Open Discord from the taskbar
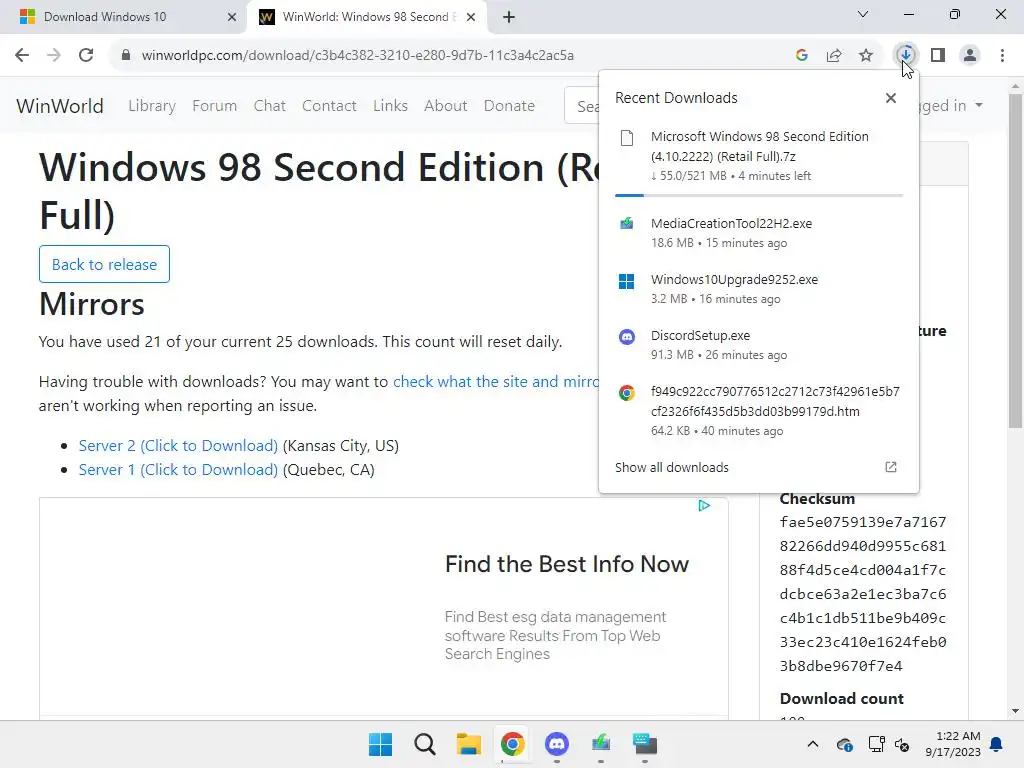 point(556,744)
